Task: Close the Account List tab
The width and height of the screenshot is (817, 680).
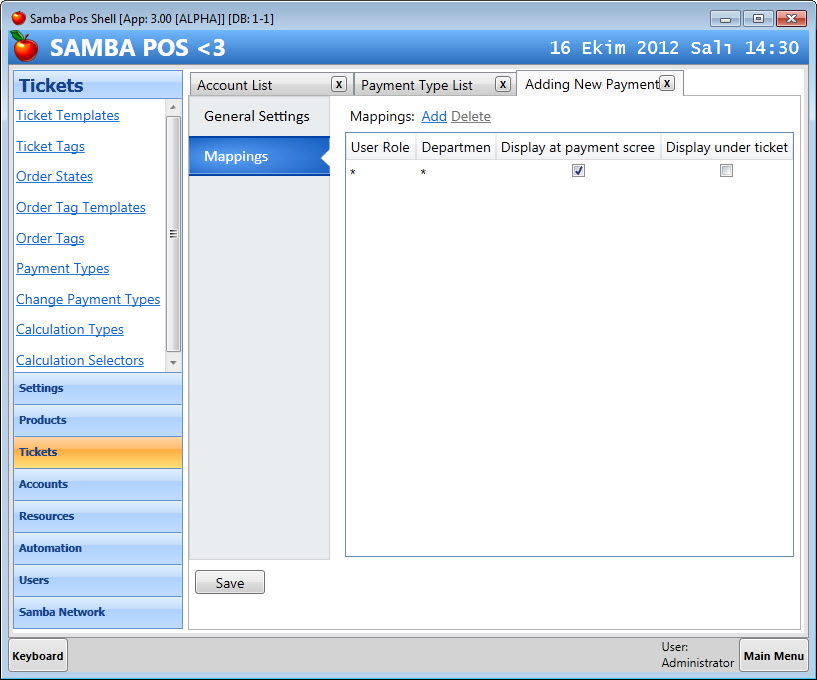Action: click(x=339, y=84)
